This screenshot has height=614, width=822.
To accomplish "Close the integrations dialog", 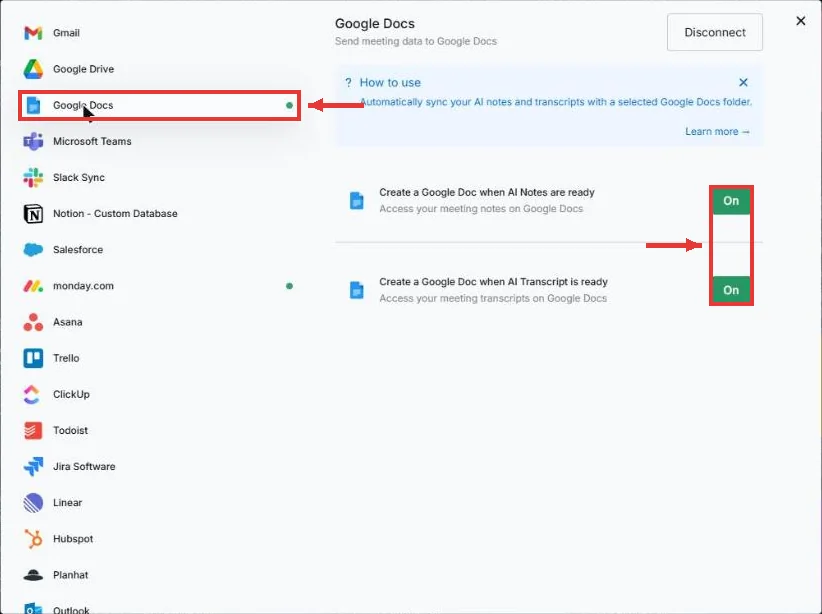I will [x=801, y=21].
